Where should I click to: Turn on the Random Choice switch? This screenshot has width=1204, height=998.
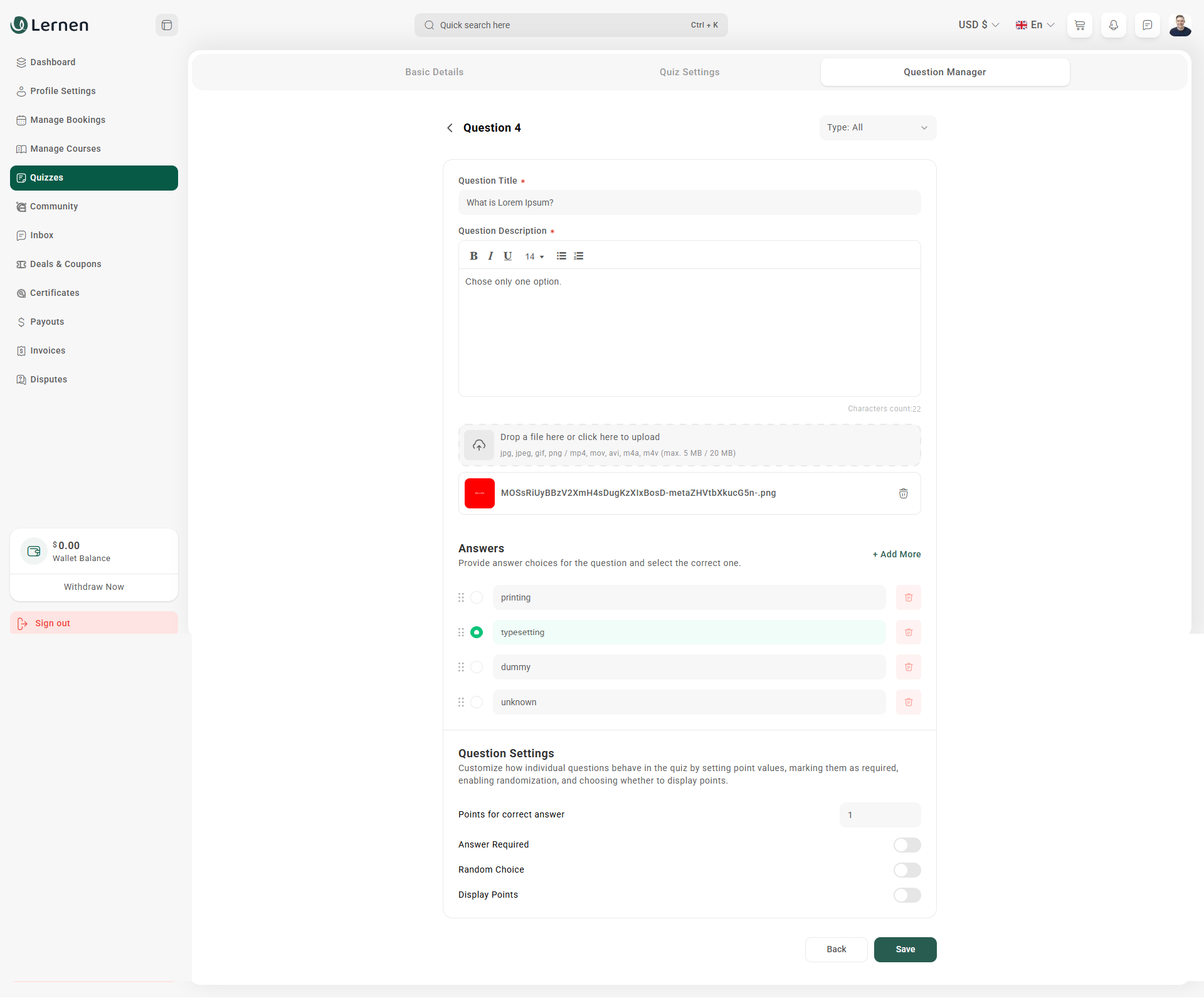coord(907,870)
